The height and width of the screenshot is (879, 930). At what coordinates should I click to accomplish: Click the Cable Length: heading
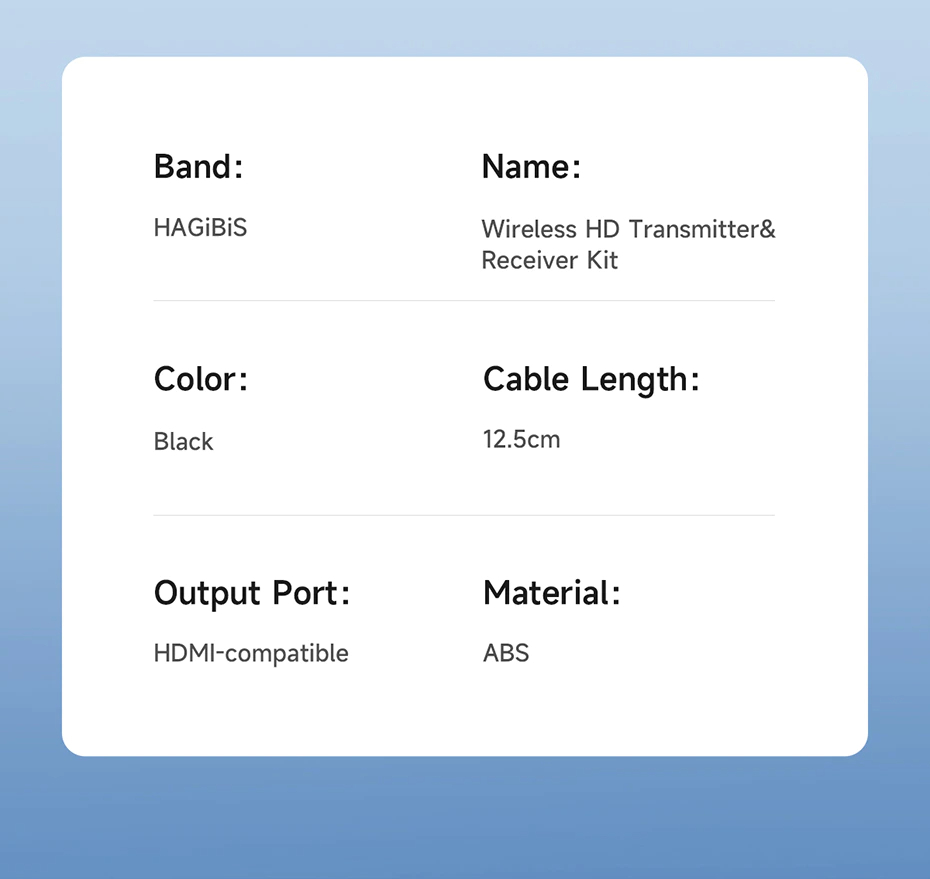[x=591, y=380]
